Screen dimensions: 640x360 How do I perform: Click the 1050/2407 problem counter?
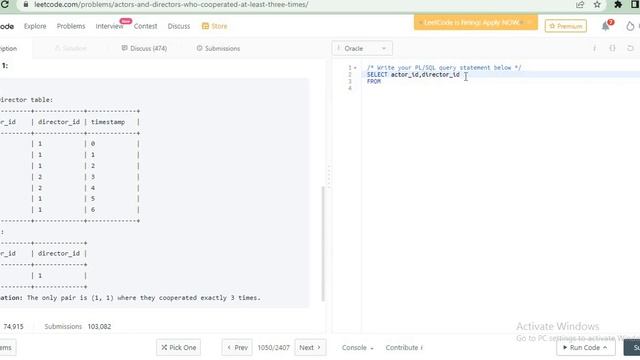tap(273, 347)
